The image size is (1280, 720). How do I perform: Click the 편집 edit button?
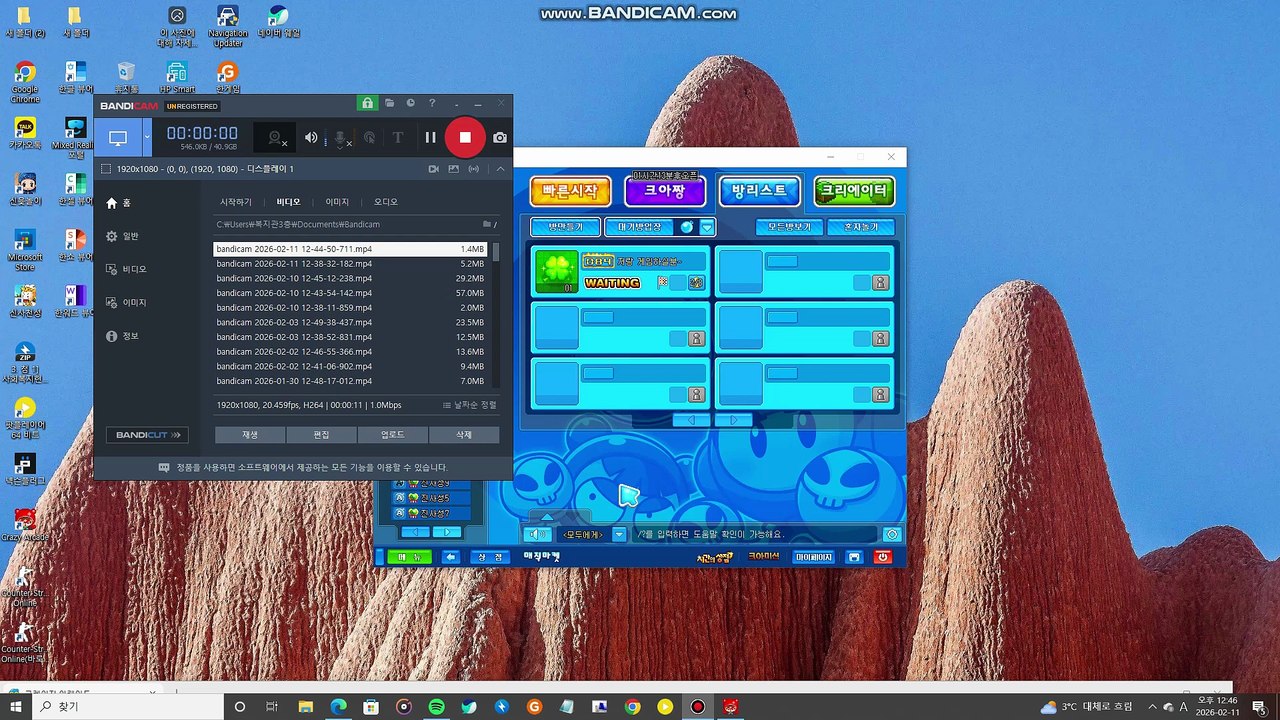pos(321,435)
